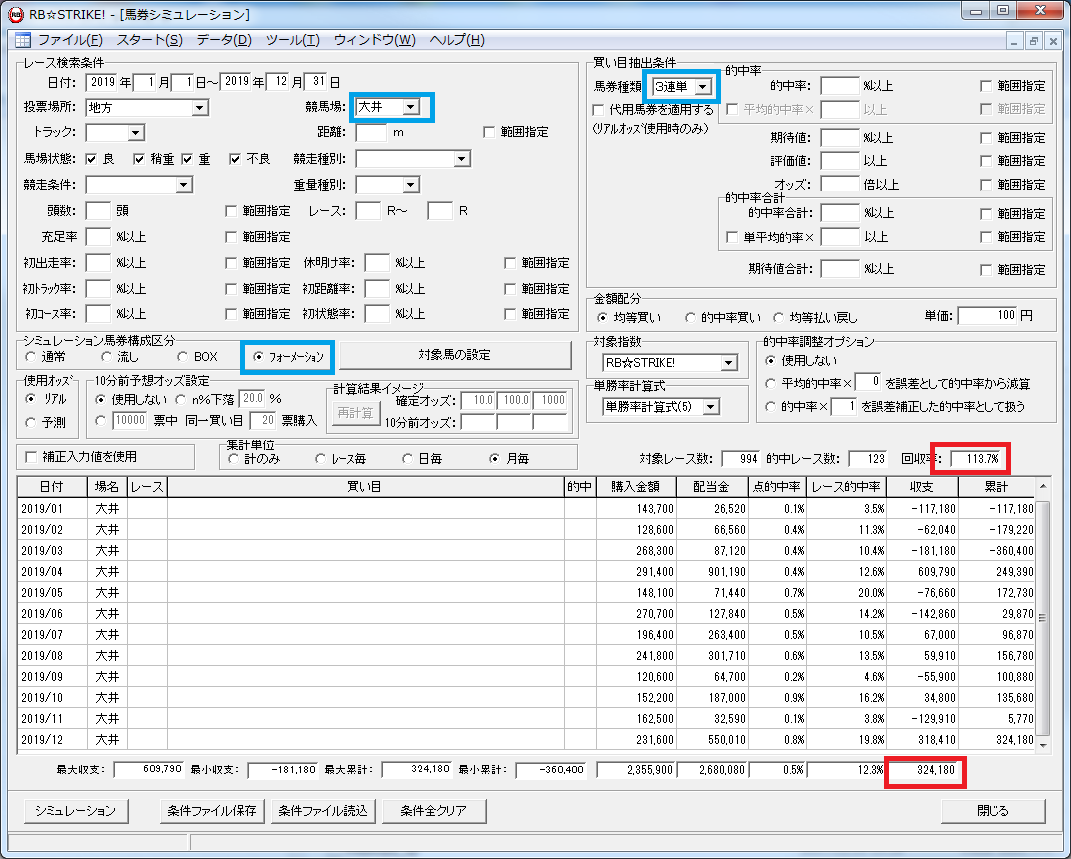Screen dimensions: 1071x859
Task: Open the ヘルプ(H) menu
Action: (457, 40)
